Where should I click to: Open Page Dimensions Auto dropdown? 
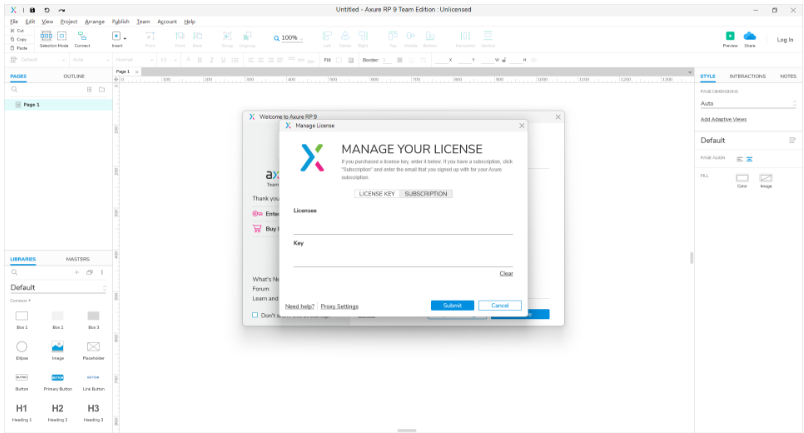coord(748,104)
